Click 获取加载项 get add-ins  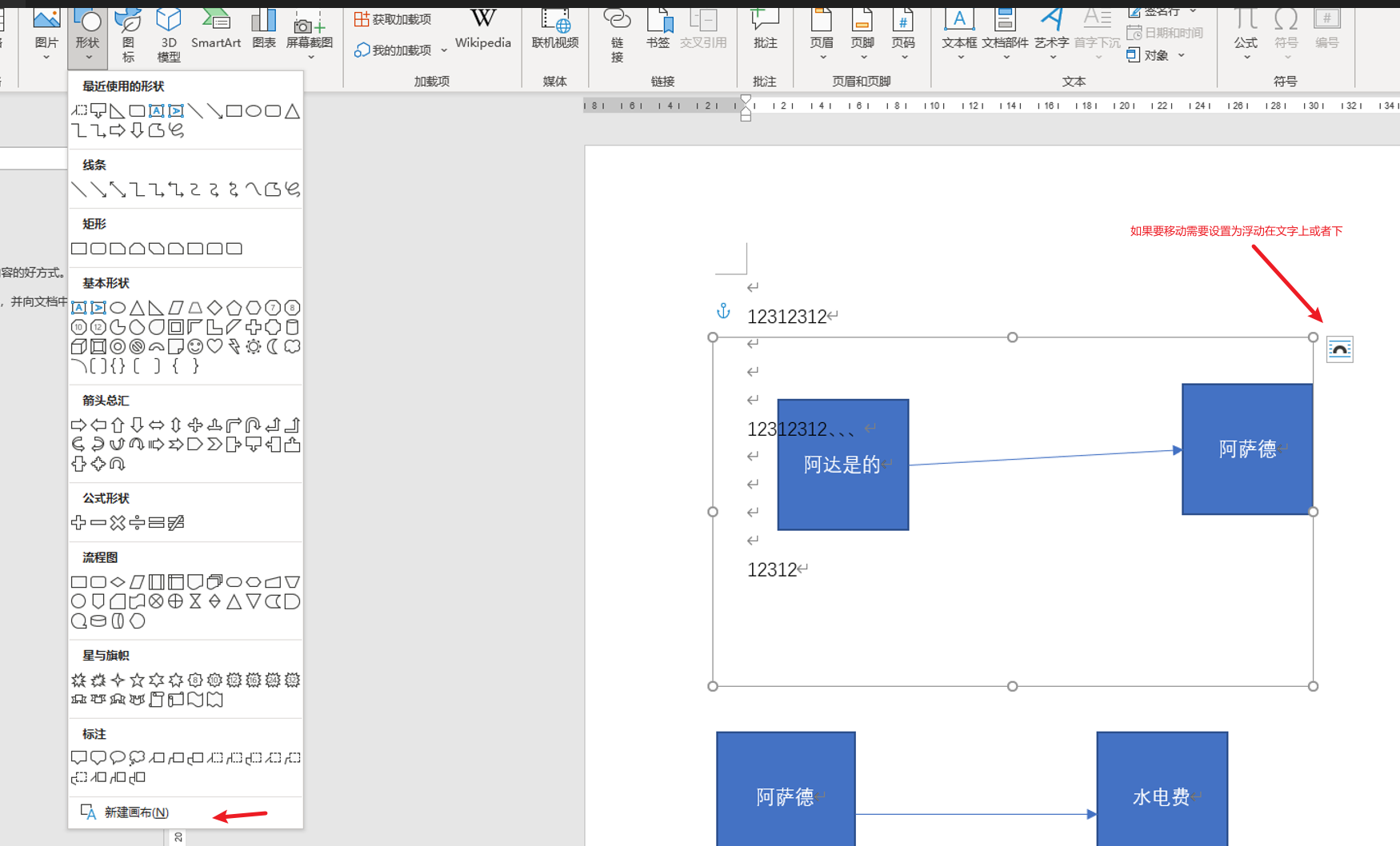(x=393, y=18)
